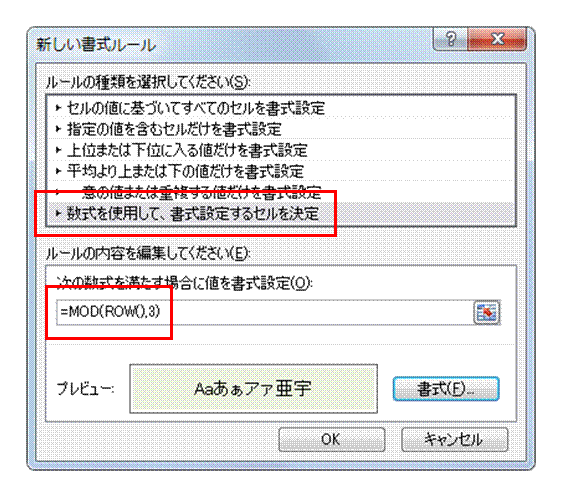Click the 次の数式を満たす場合に値を書式設定(O) label

[x=184, y=283]
